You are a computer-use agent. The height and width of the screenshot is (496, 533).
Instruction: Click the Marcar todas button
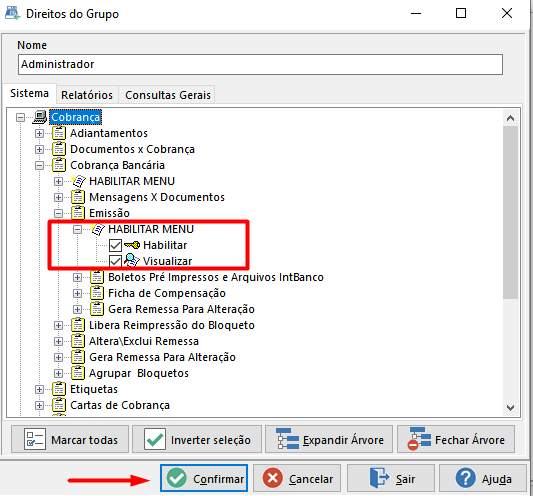tap(70, 439)
